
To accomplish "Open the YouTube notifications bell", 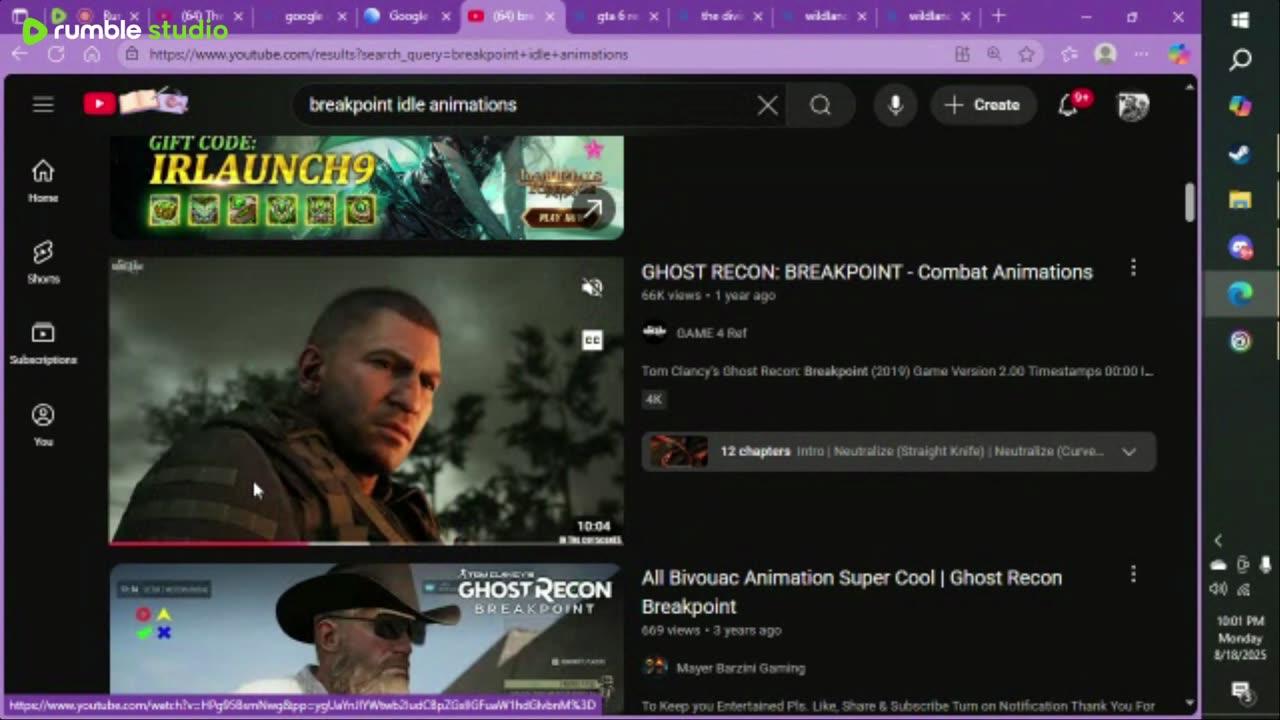I will point(1069,105).
